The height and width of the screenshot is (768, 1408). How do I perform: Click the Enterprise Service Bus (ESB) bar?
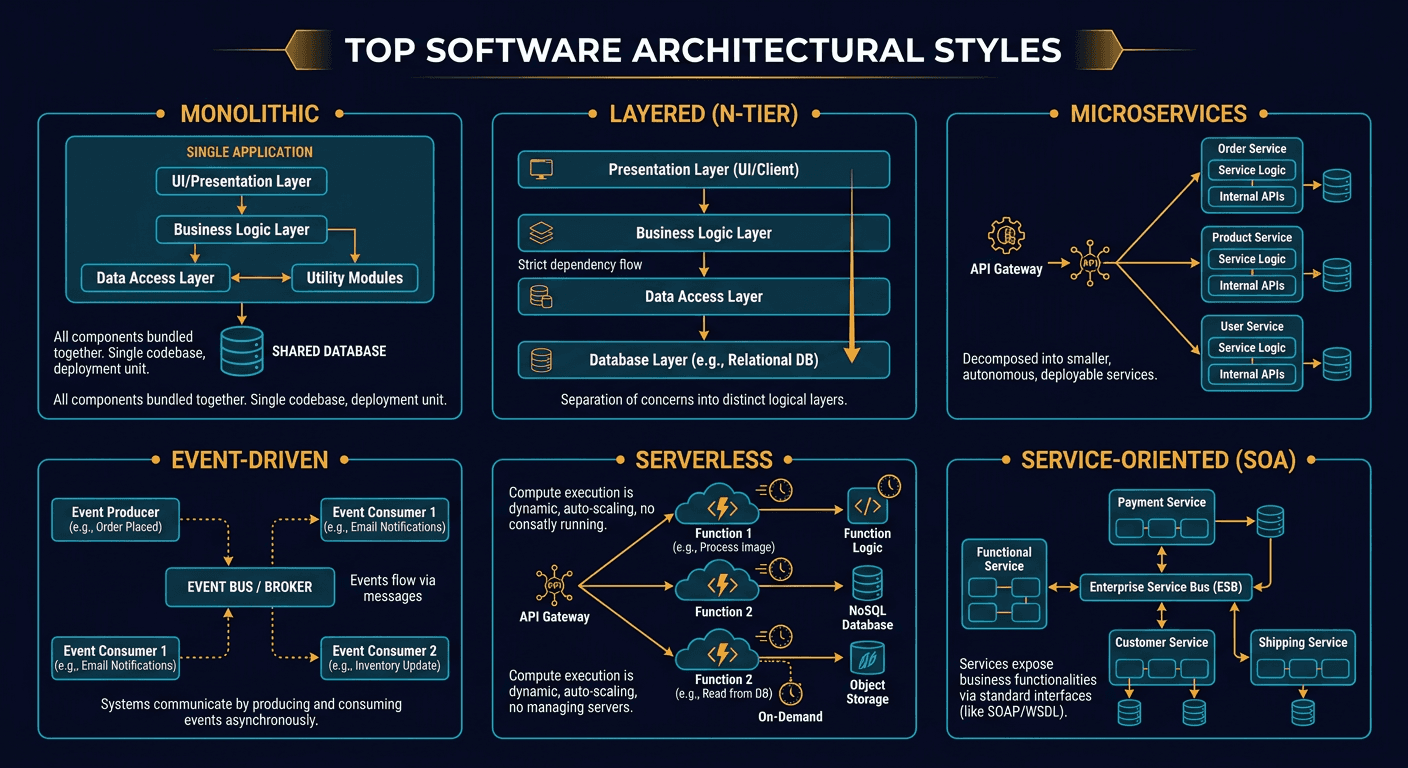(x=1166, y=587)
